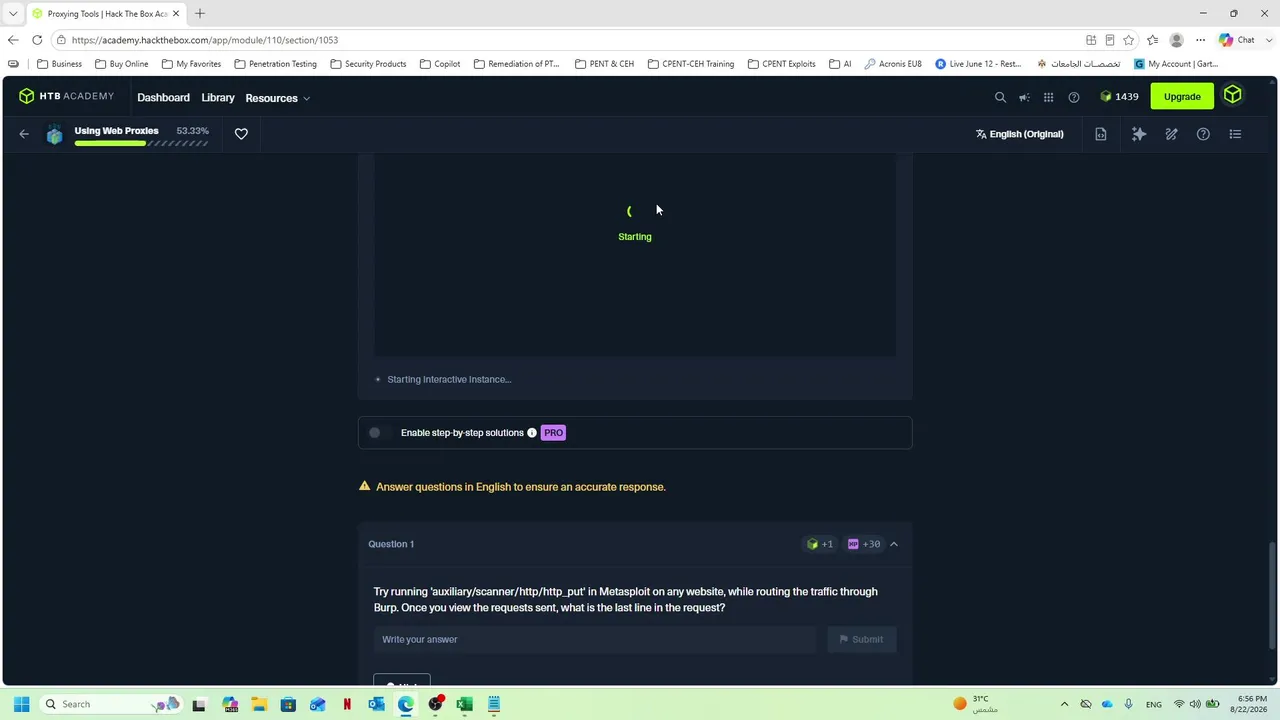Open the weather widget showing 31°C
Viewport: 1280px width, 720px height.
coord(976,704)
